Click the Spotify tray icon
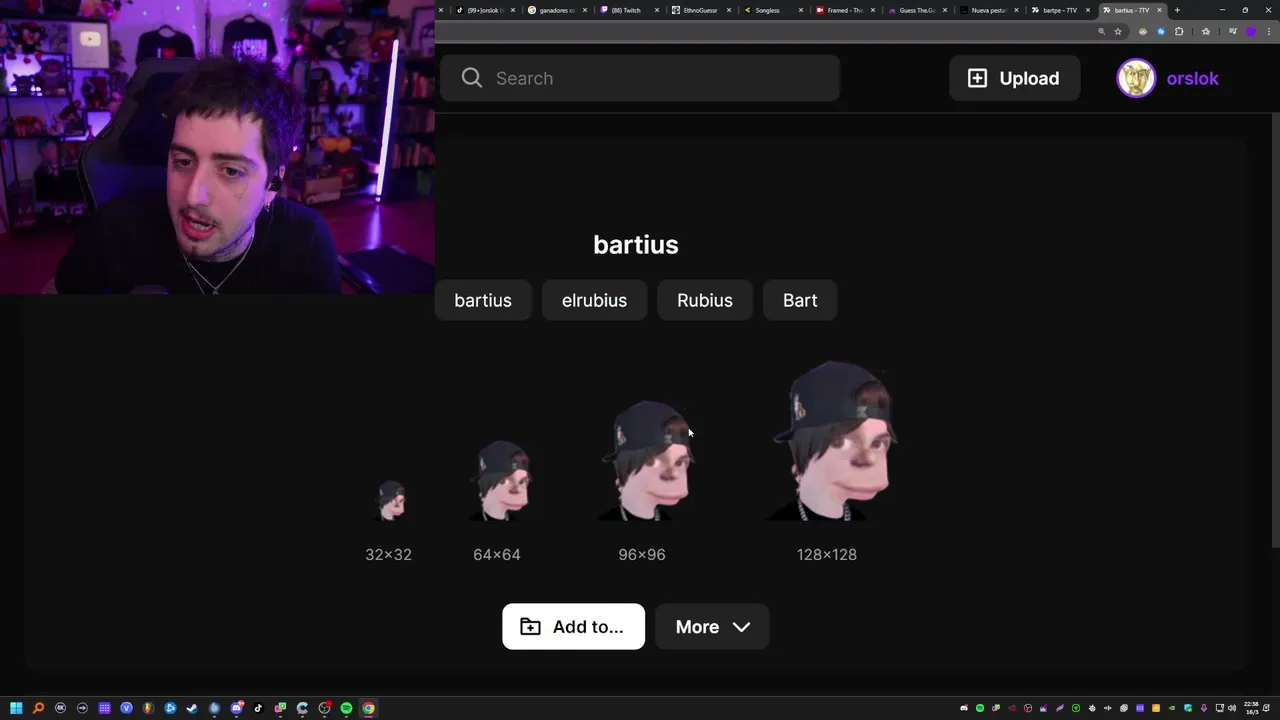 pos(980,708)
